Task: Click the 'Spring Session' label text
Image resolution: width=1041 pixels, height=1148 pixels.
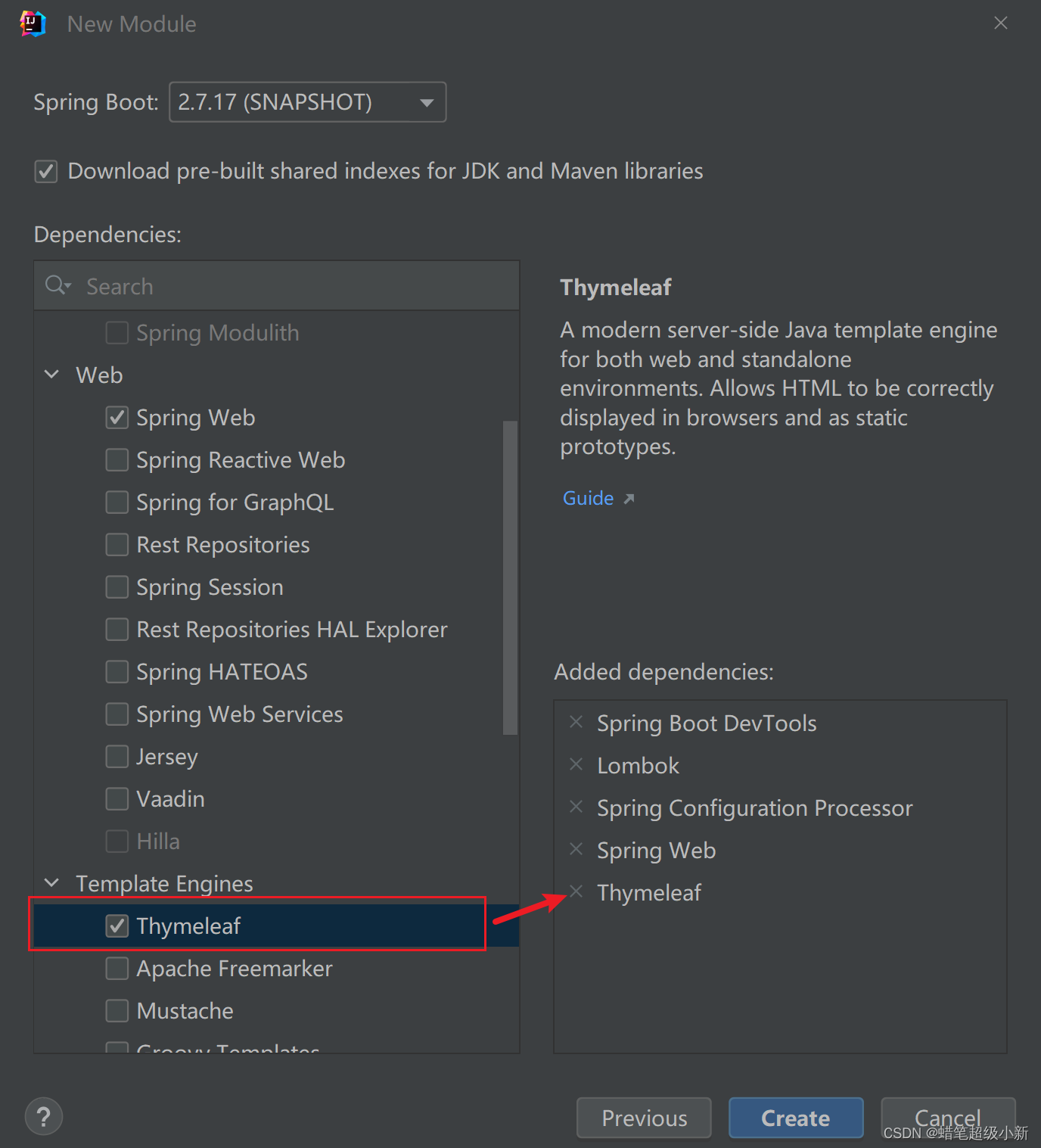Action: pyautogui.click(x=210, y=587)
